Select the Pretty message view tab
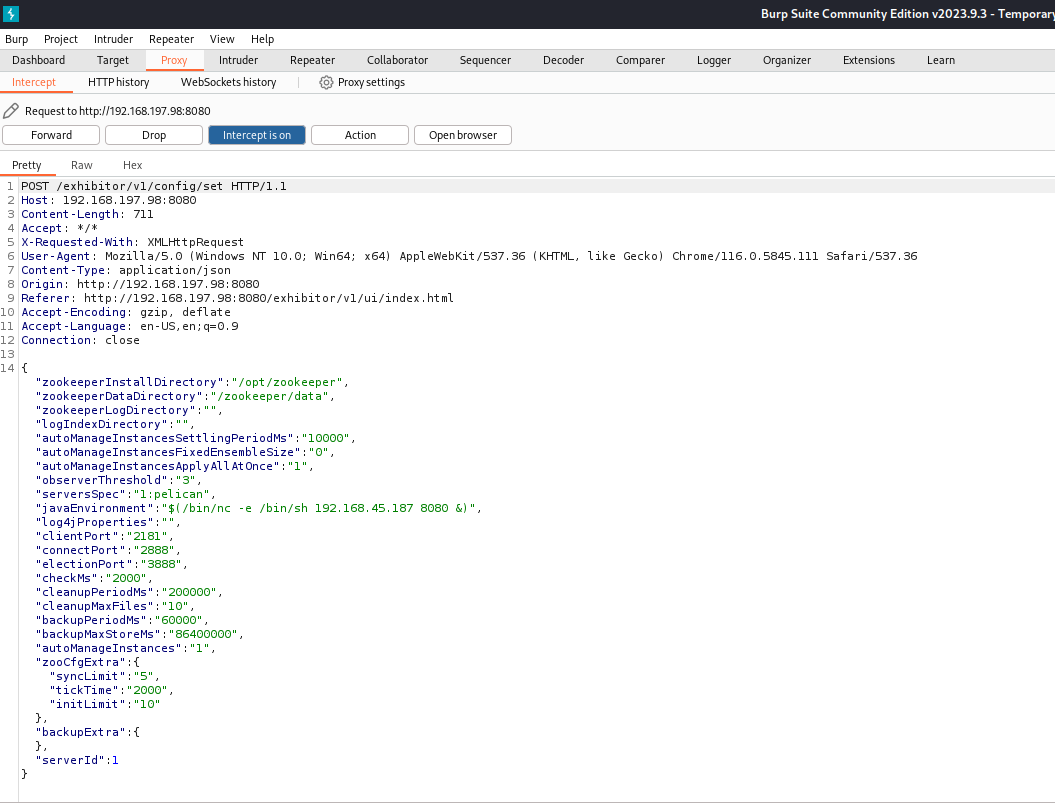The image size is (1055, 804). pyautogui.click(x=27, y=165)
